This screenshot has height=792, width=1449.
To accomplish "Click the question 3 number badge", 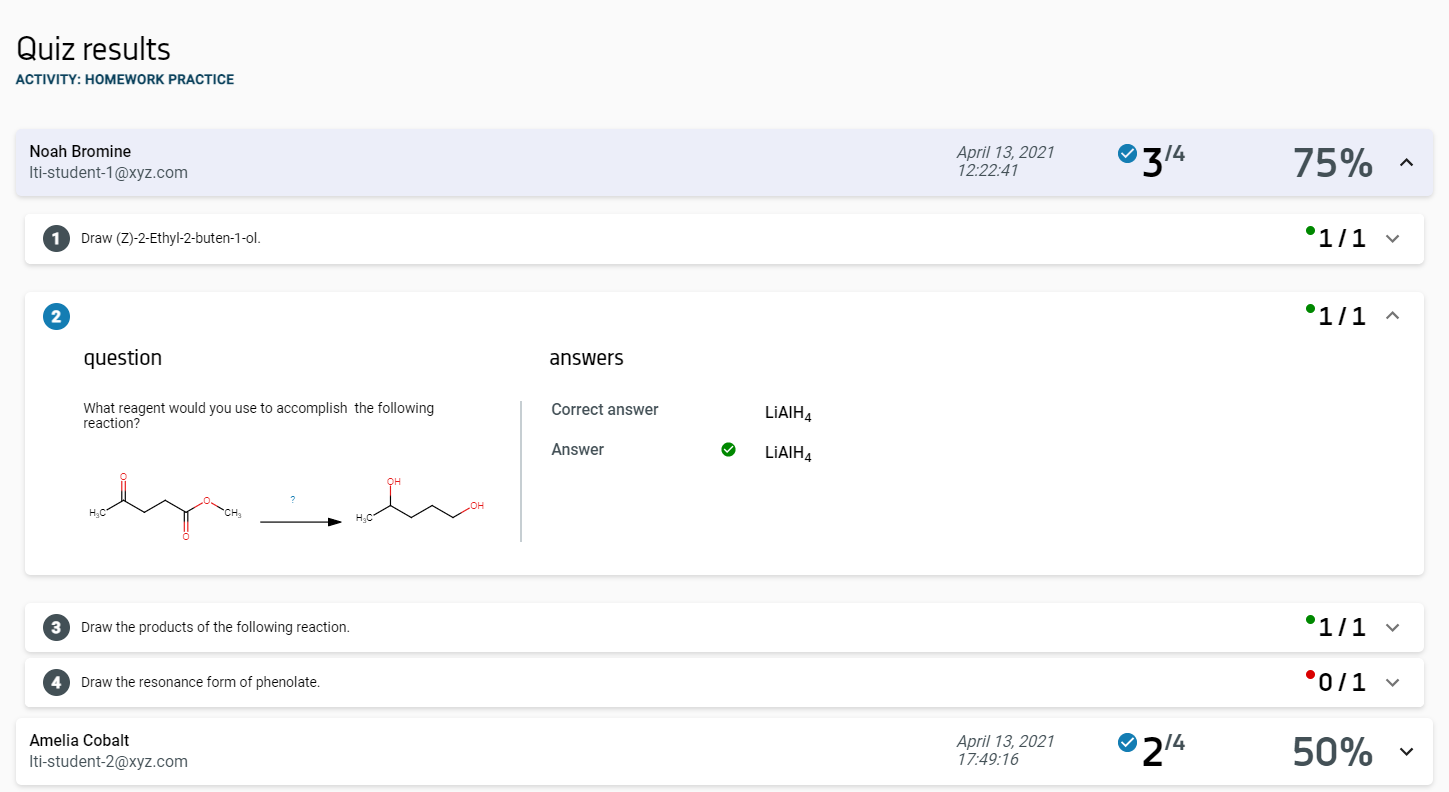I will [56, 628].
